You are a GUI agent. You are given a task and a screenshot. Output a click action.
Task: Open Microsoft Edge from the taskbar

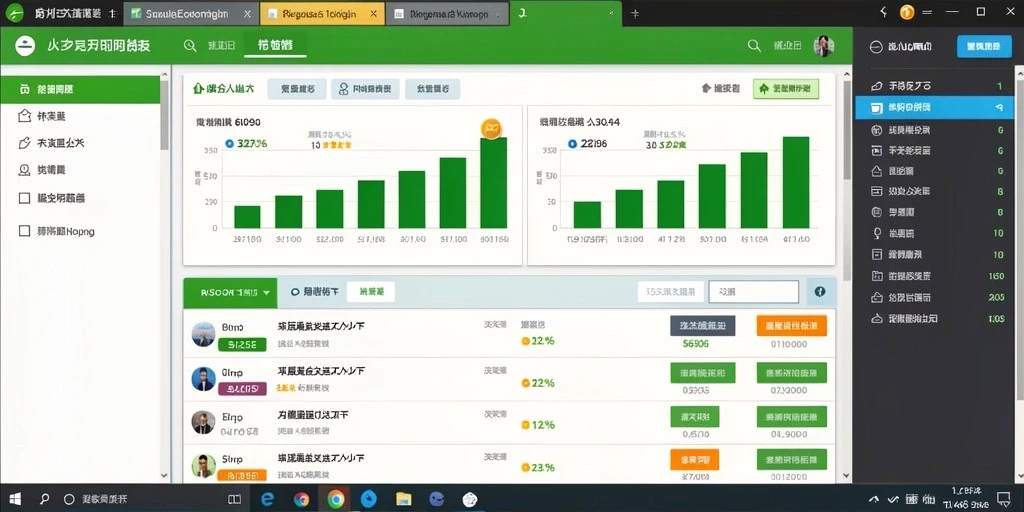tap(267, 500)
